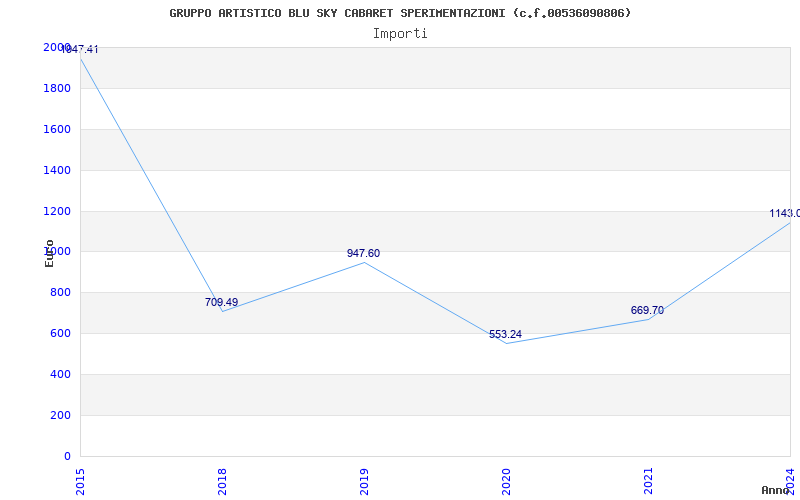Click the Anno x-axis title

pyautogui.click(x=778, y=490)
